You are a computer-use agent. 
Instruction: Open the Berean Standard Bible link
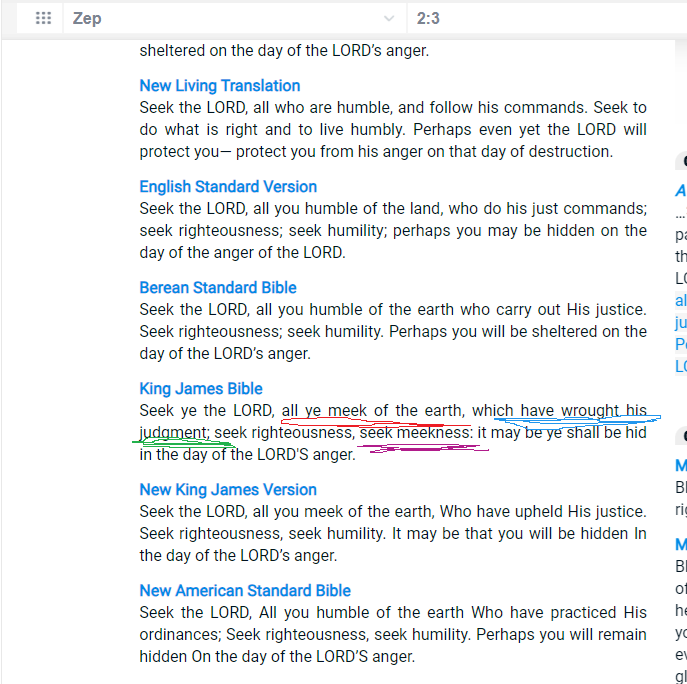point(218,287)
